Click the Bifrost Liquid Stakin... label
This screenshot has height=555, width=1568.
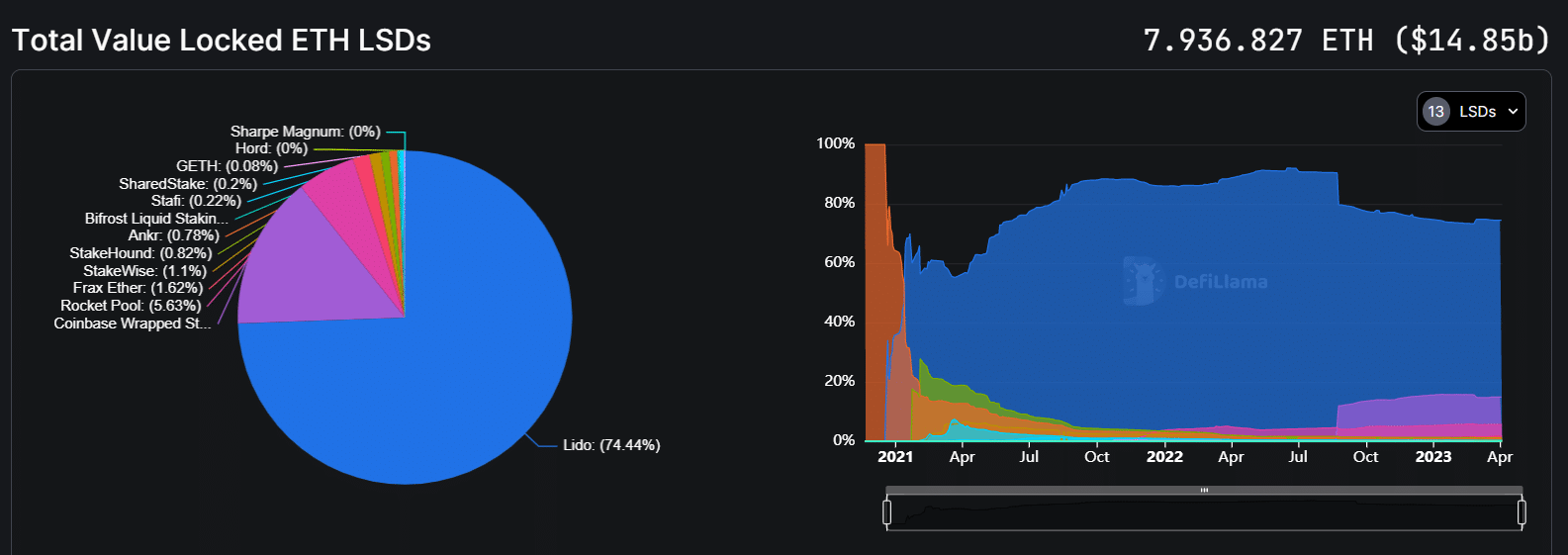click(x=156, y=219)
